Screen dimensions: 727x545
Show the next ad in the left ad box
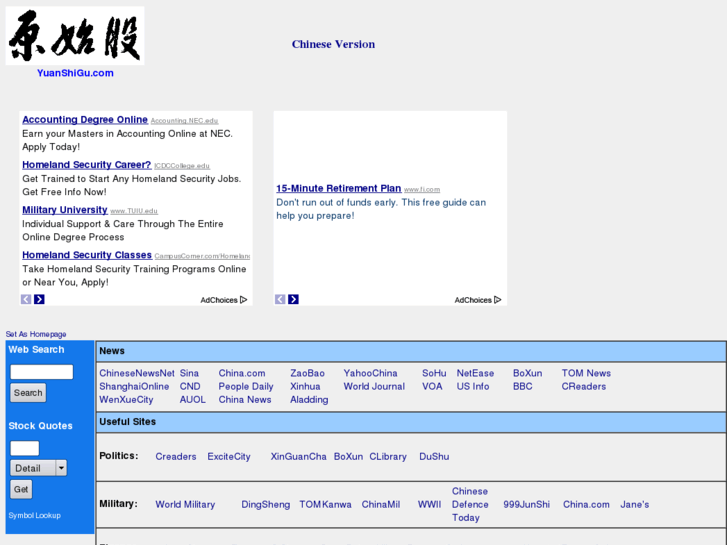(39, 299)
